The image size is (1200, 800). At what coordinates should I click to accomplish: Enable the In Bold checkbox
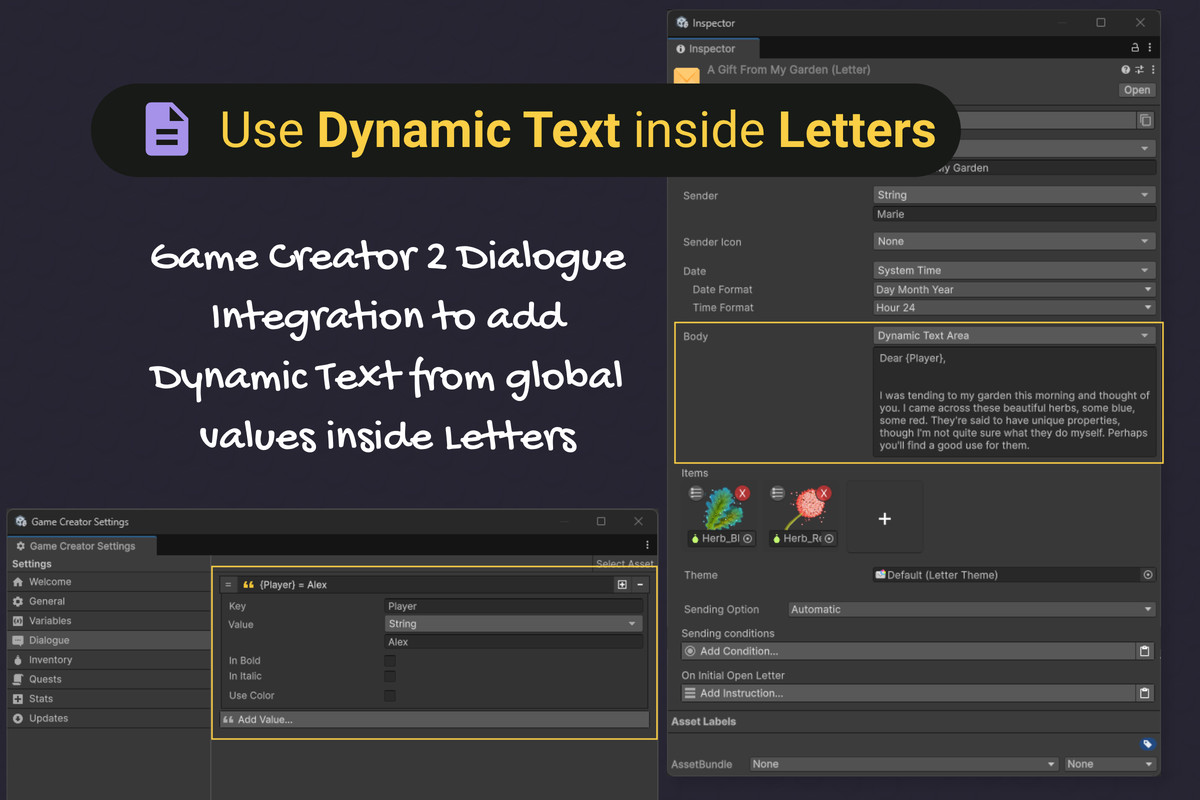coord(388,660)
